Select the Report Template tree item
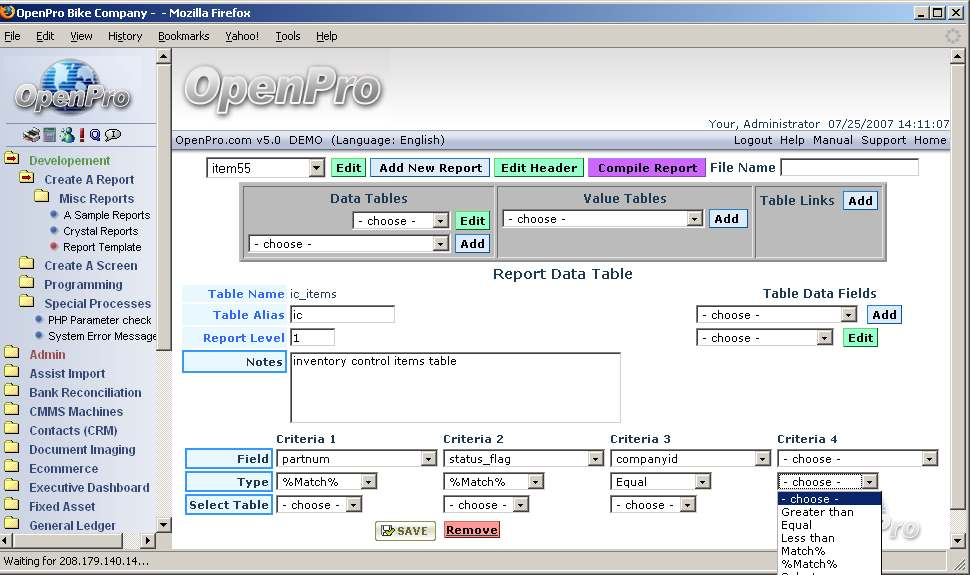 (x=102, y=247)
